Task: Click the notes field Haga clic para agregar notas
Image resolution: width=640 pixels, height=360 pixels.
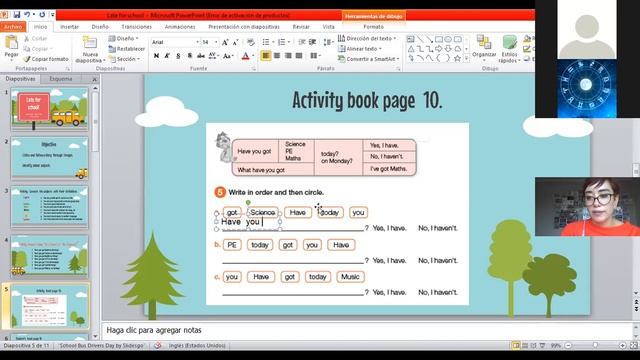Action: [x=367, y=330]
